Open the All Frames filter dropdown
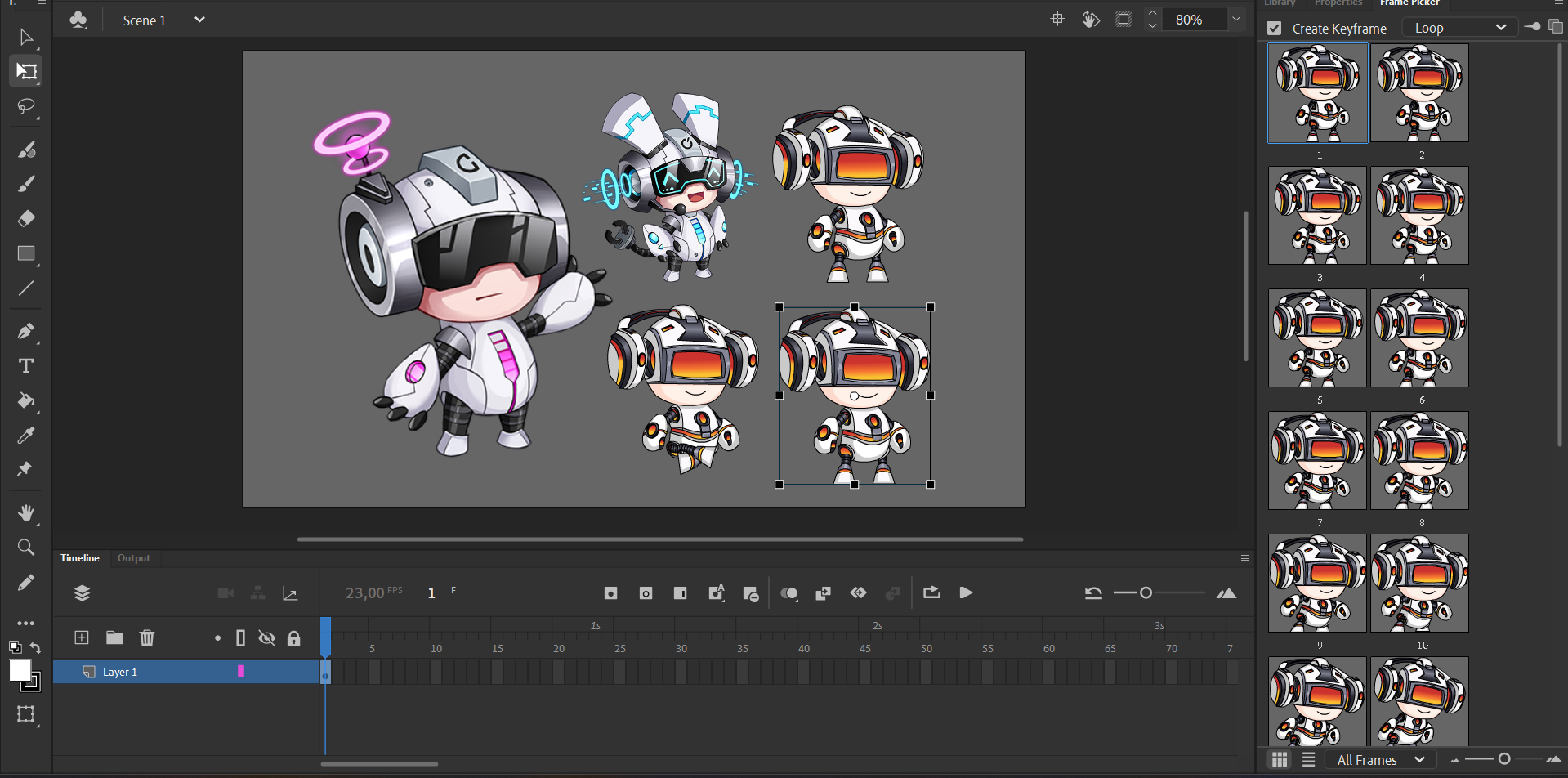 click(x=1381, y=760)
